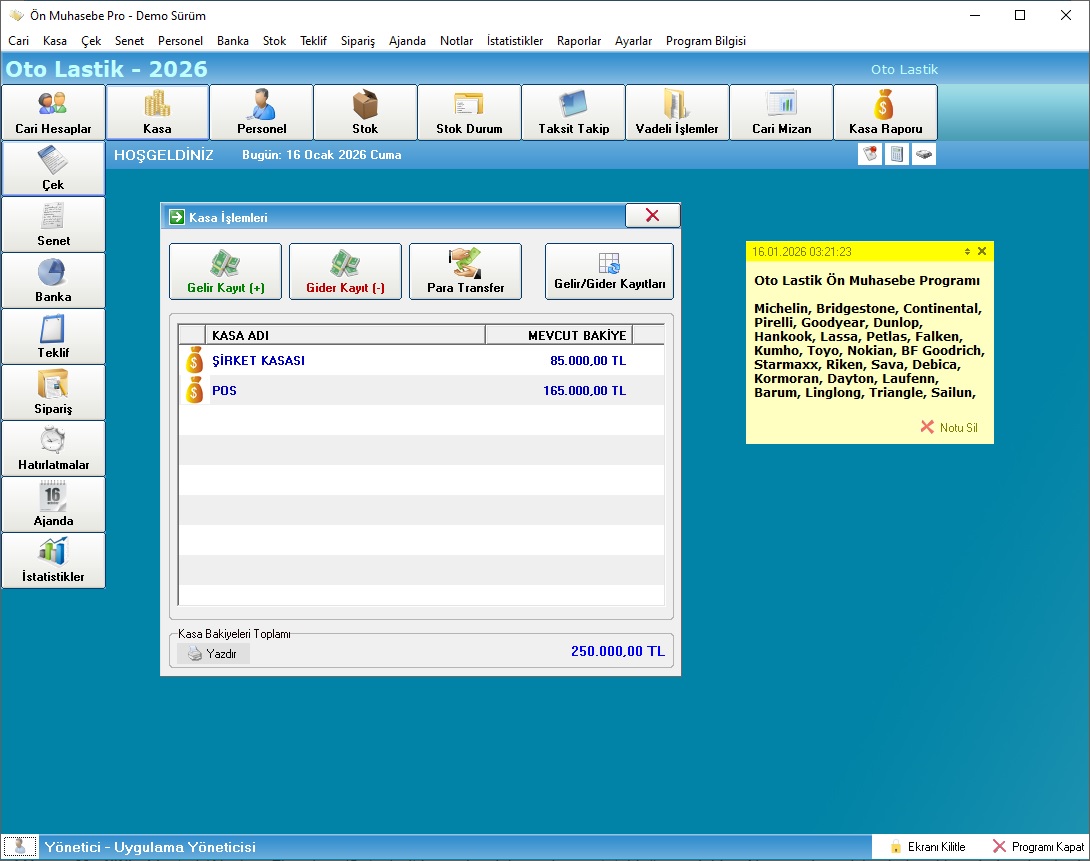Open the Raporlar menu
1090x861 pixels.
[x=579, y=41]
